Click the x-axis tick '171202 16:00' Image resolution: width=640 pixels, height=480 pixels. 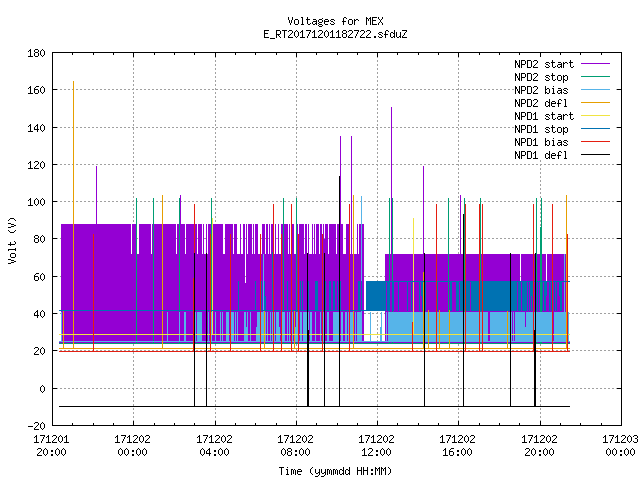[458, 446]
